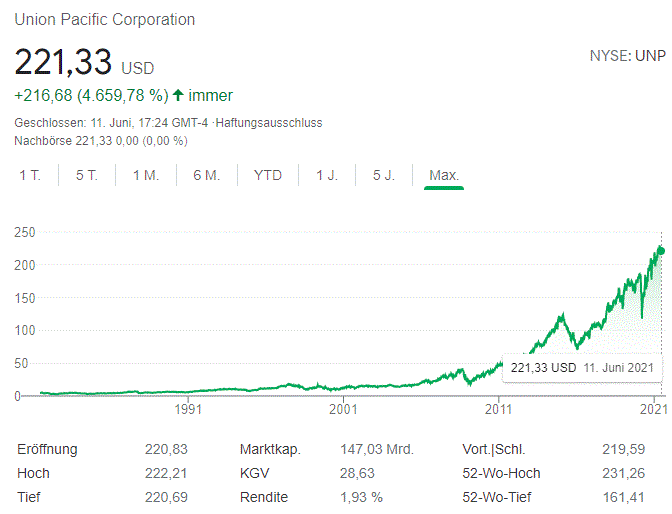Open the 6 M. chart range
672x514 pixels.
click(x=206, y=175)
